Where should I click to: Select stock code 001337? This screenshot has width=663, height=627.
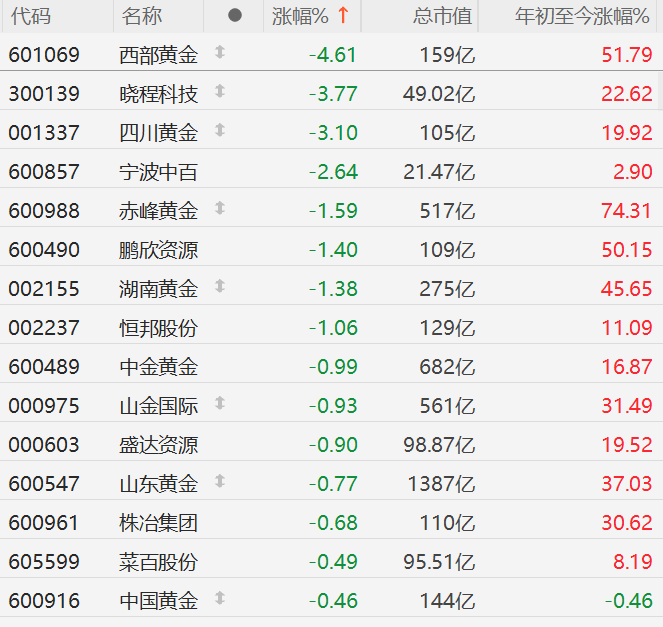(x=44, y=133)
